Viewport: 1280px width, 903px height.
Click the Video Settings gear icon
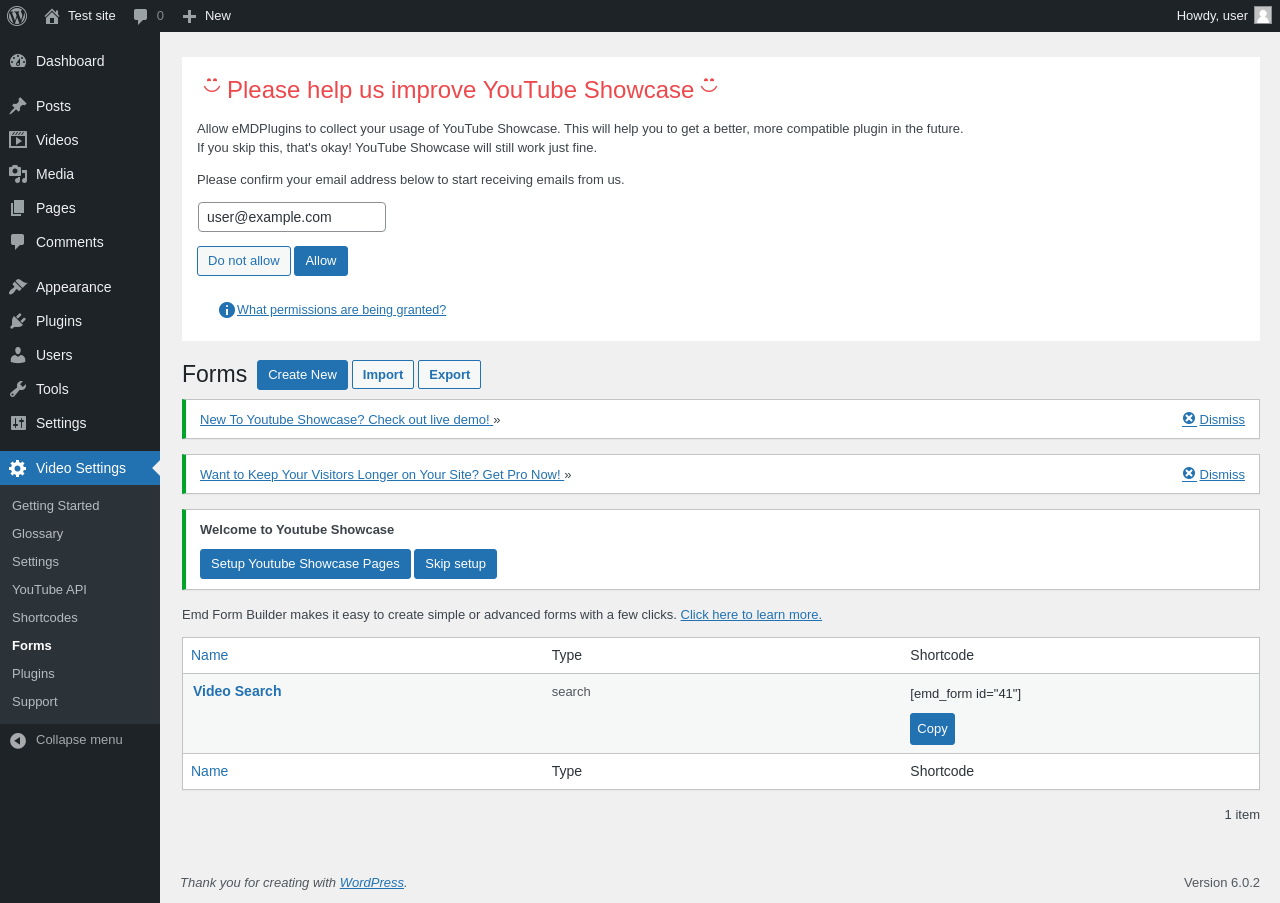[x=18, y=468]
